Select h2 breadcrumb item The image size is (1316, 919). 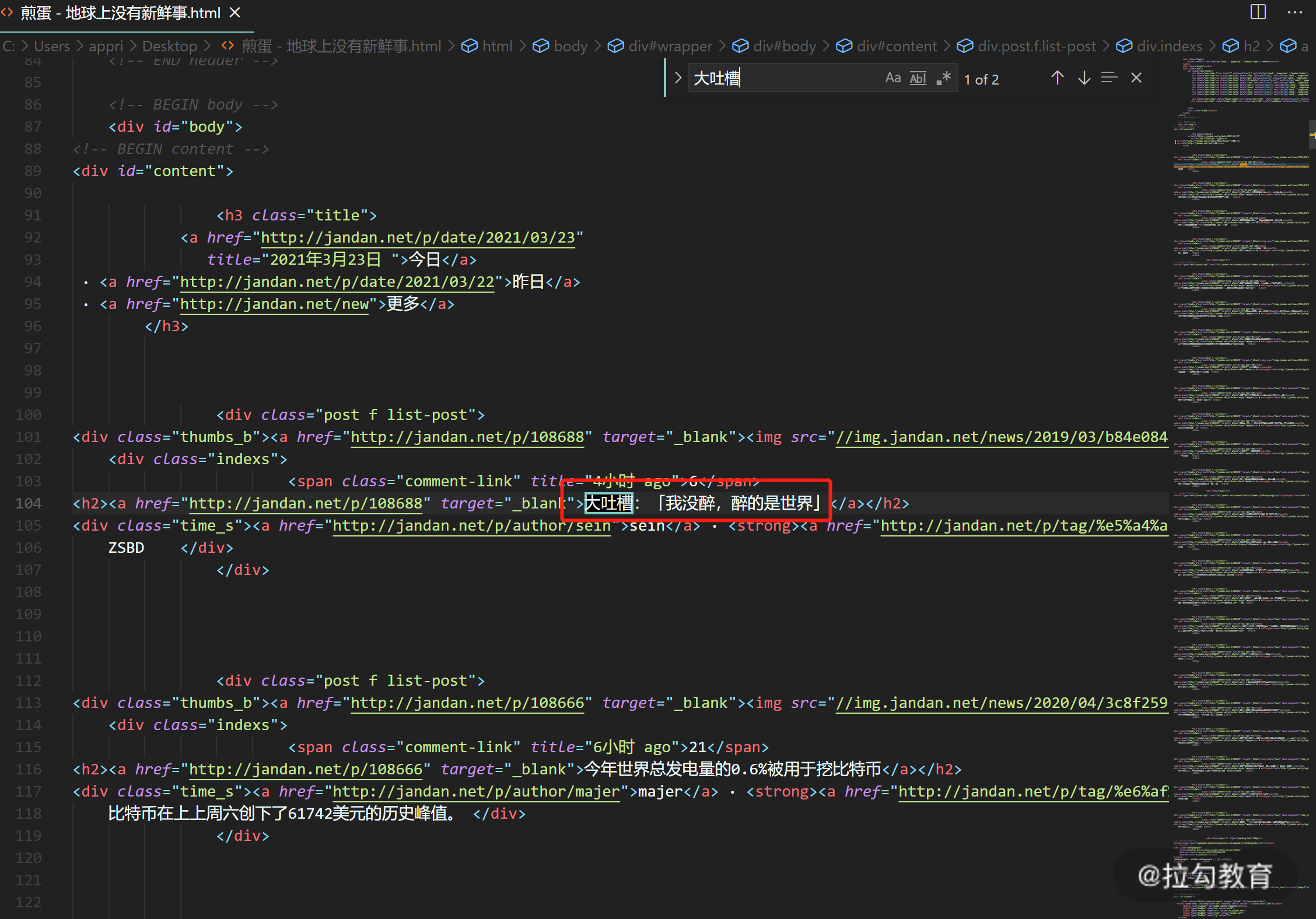(1251, 46)
